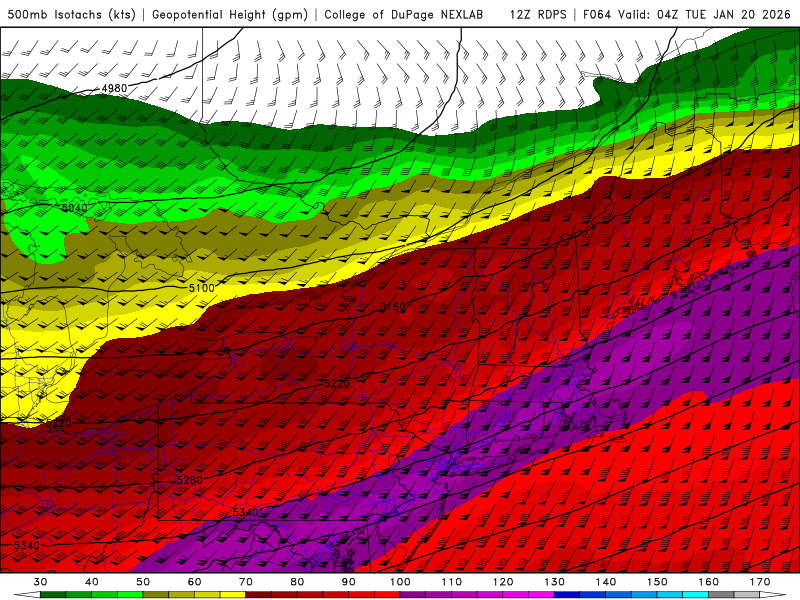Select the 5040 height contour label
800x600 pixels.
point(74,208)
